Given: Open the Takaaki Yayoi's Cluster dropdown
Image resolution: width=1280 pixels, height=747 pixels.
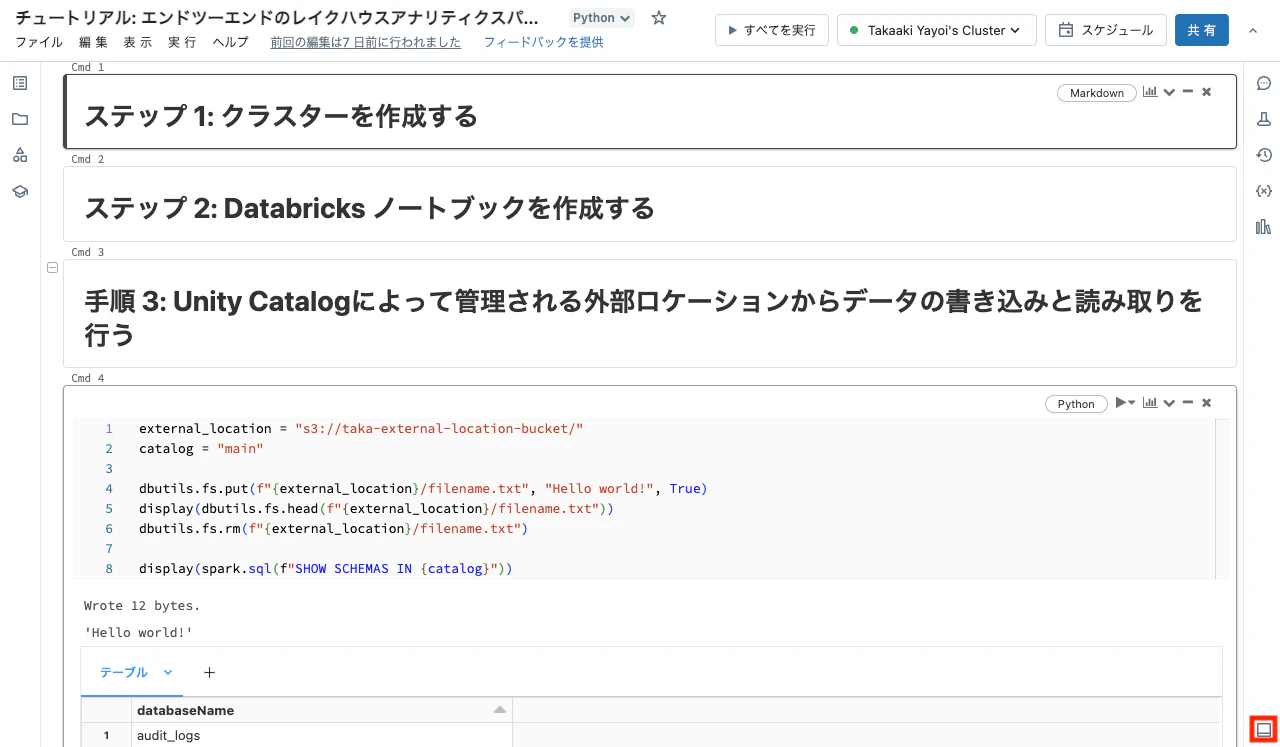Looking at the screenshot, I should [x=936, y=30].
